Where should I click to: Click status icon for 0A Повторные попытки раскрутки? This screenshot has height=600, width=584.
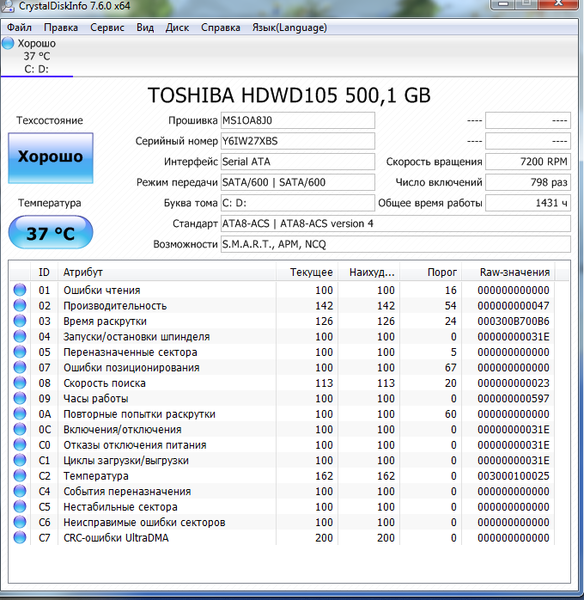(x=20, y=414)
